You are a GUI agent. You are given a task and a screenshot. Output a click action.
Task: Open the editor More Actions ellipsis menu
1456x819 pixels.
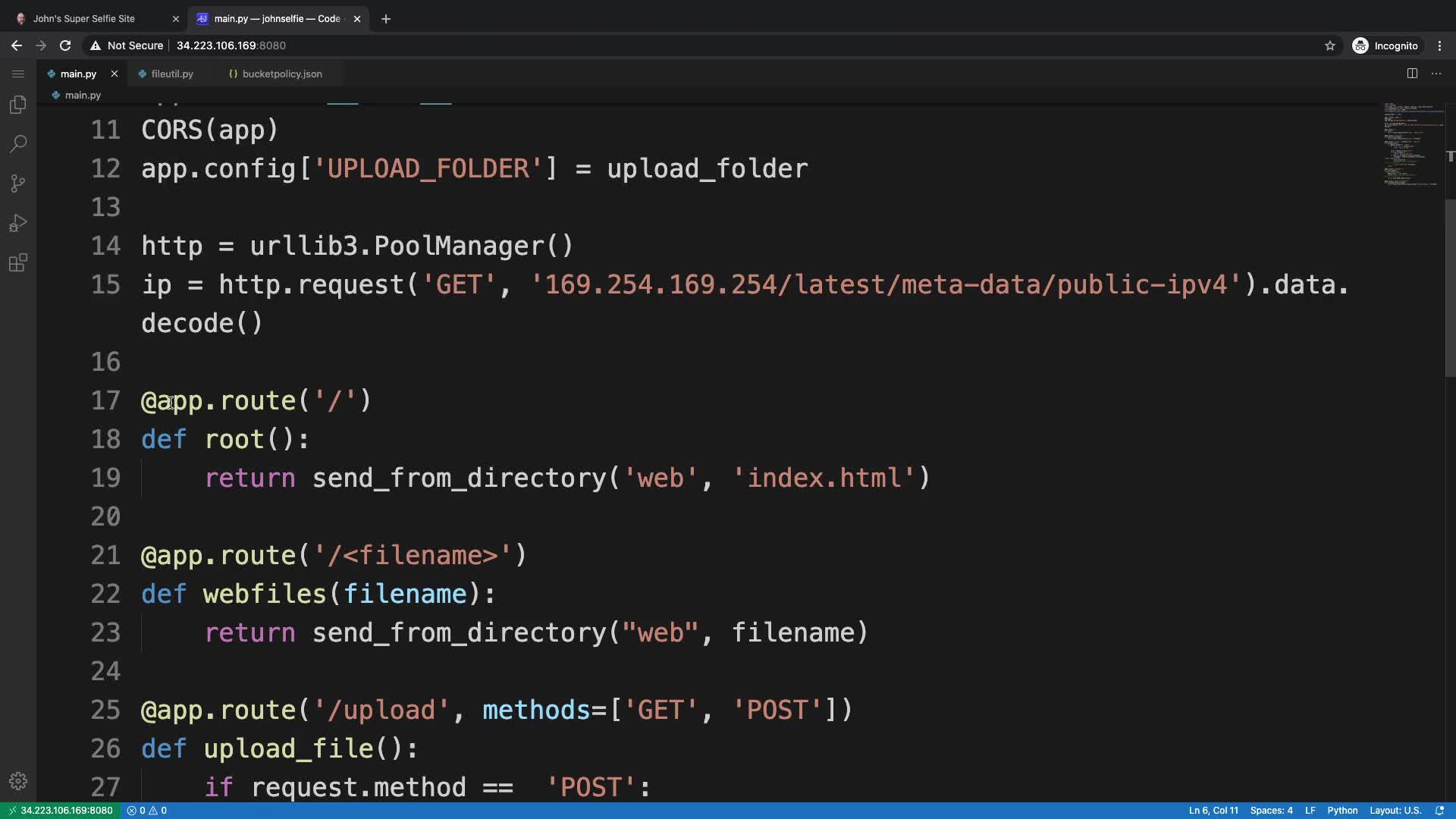tap(1436, 74)
